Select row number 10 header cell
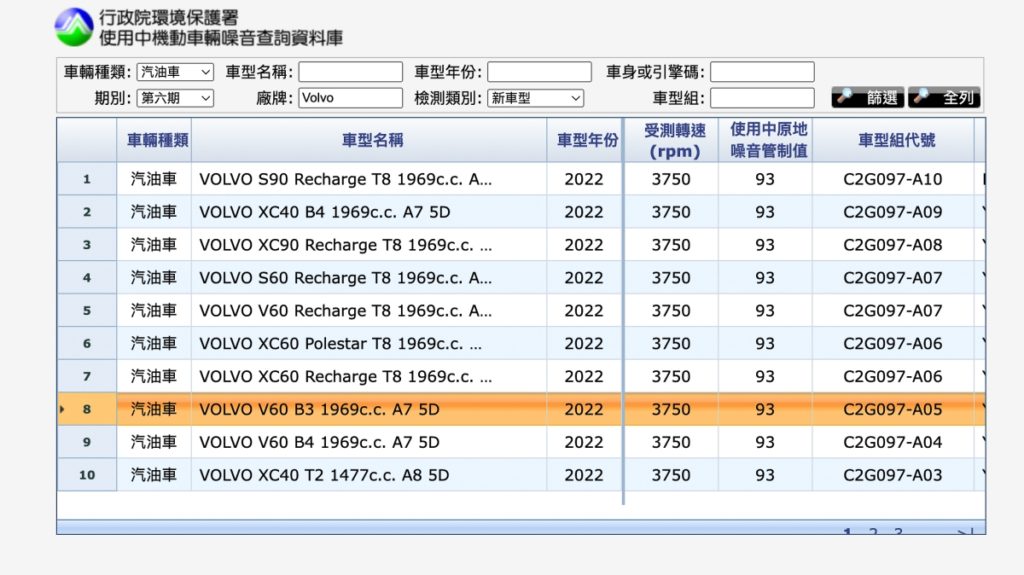 (x=87, y=475)
